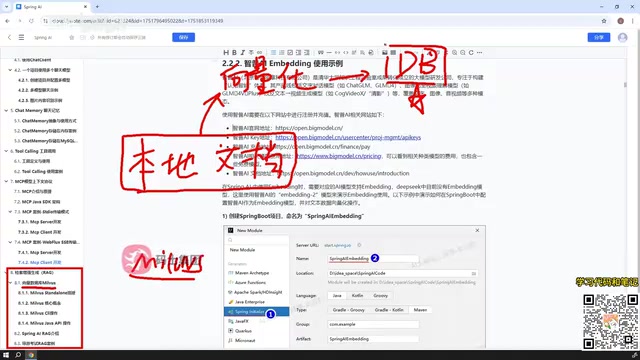Viewport: 640px width, 360px height.
Task: Open outline item 8.1.1 Milvus Standalone
Action: tap(47, 293)
